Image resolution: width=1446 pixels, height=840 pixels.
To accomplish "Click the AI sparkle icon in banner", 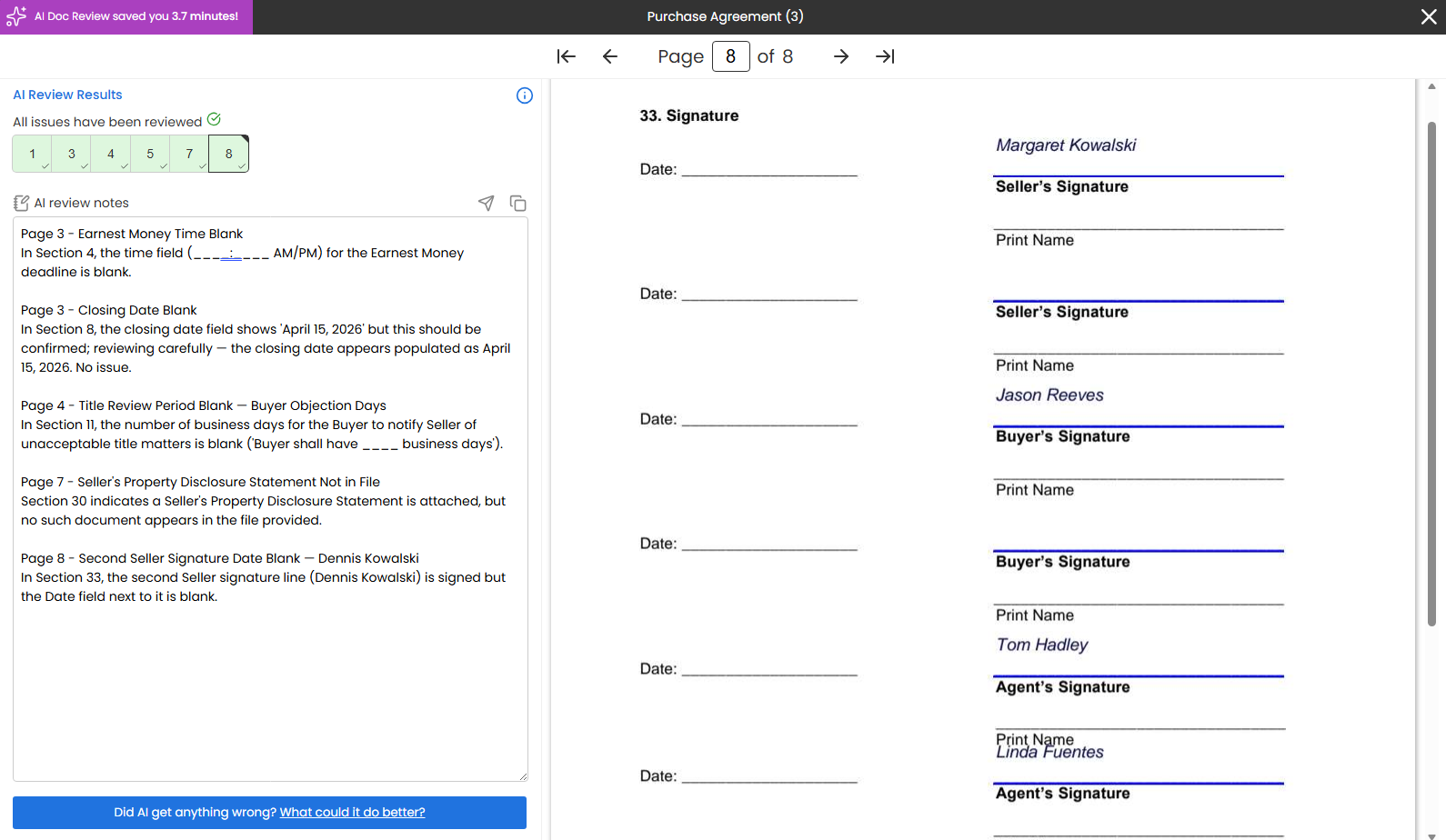I will 16,16.
